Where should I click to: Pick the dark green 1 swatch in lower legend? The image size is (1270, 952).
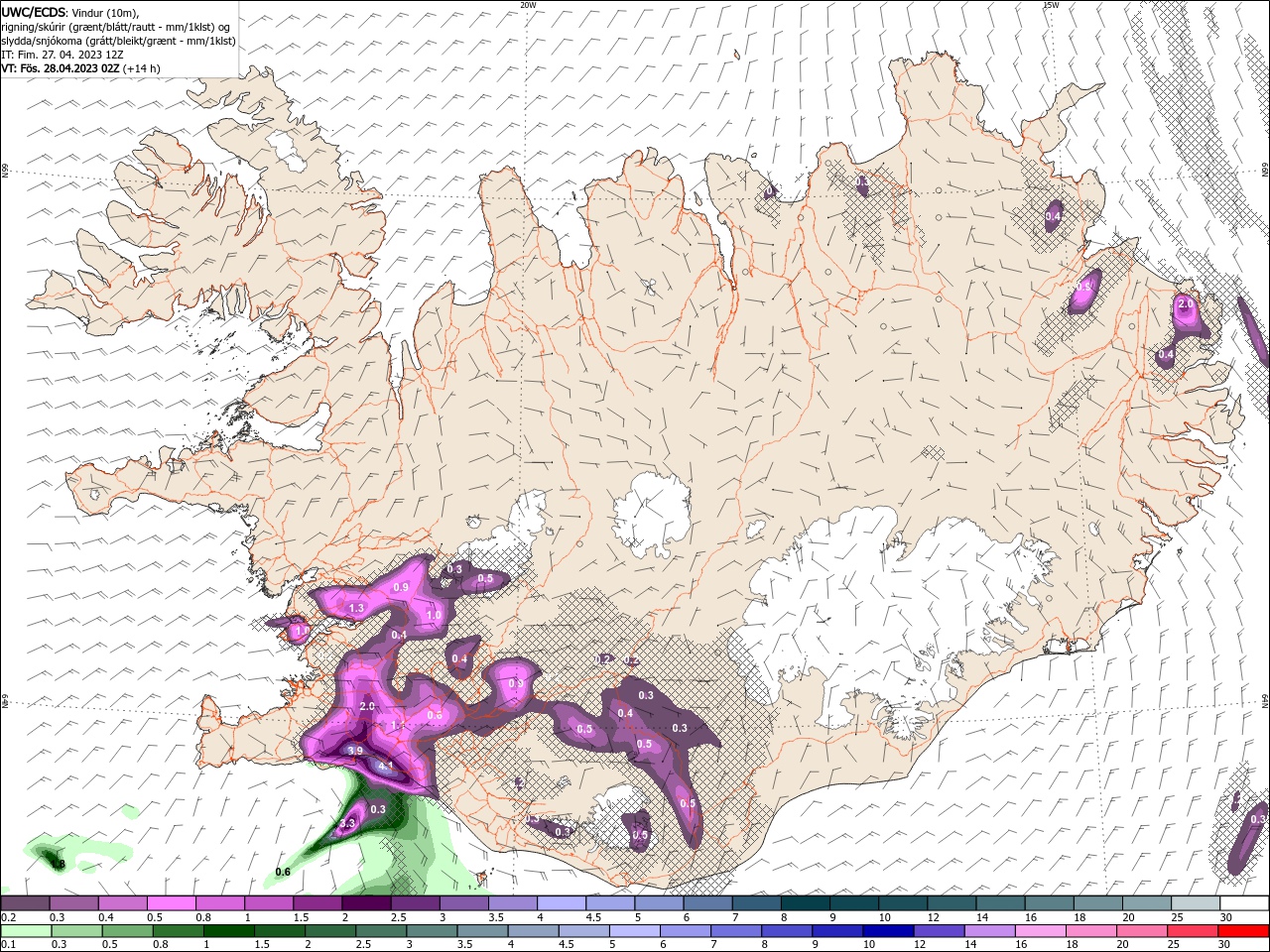[x=229, y=931]
